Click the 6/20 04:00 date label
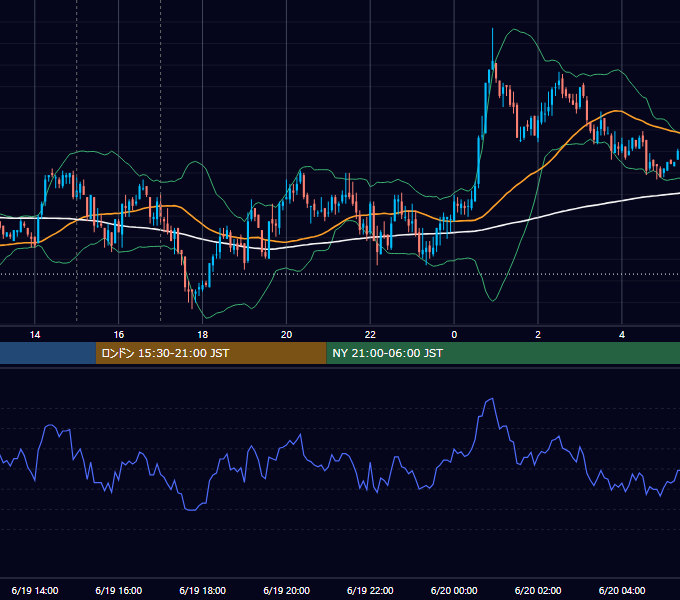 click(622, 590)
